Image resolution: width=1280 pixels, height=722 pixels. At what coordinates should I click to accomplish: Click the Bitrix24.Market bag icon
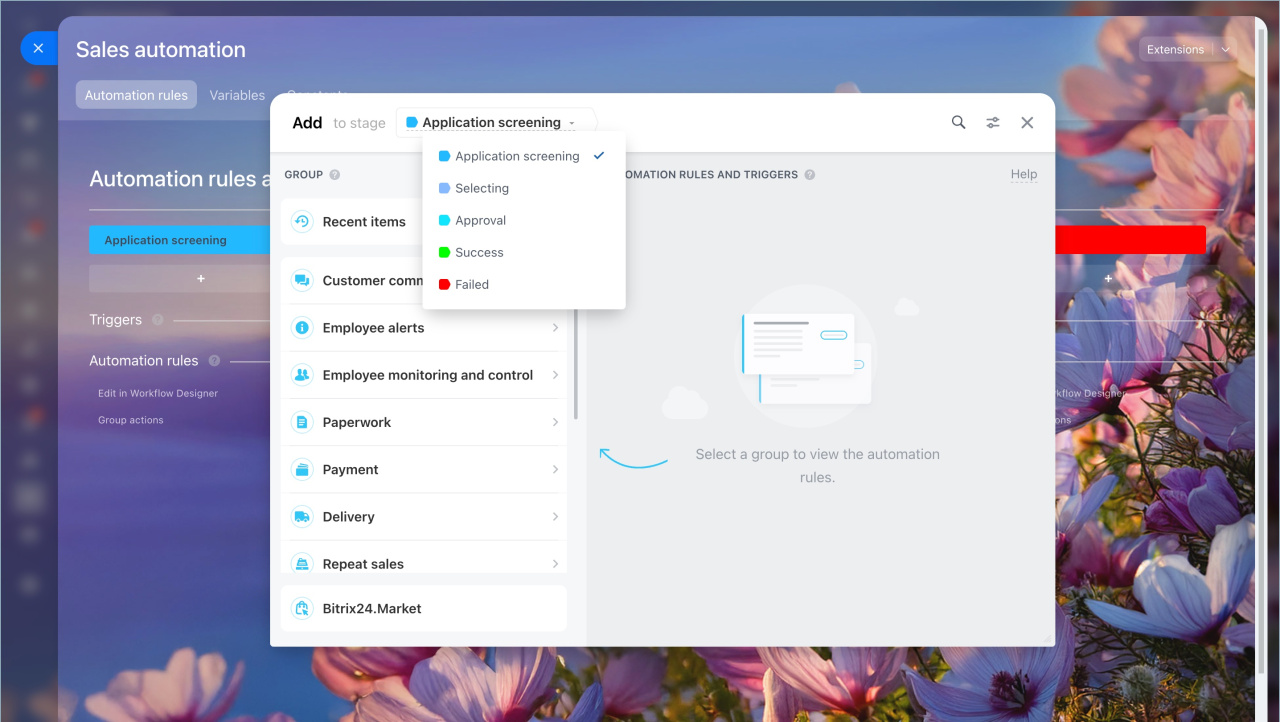[302, 608]
